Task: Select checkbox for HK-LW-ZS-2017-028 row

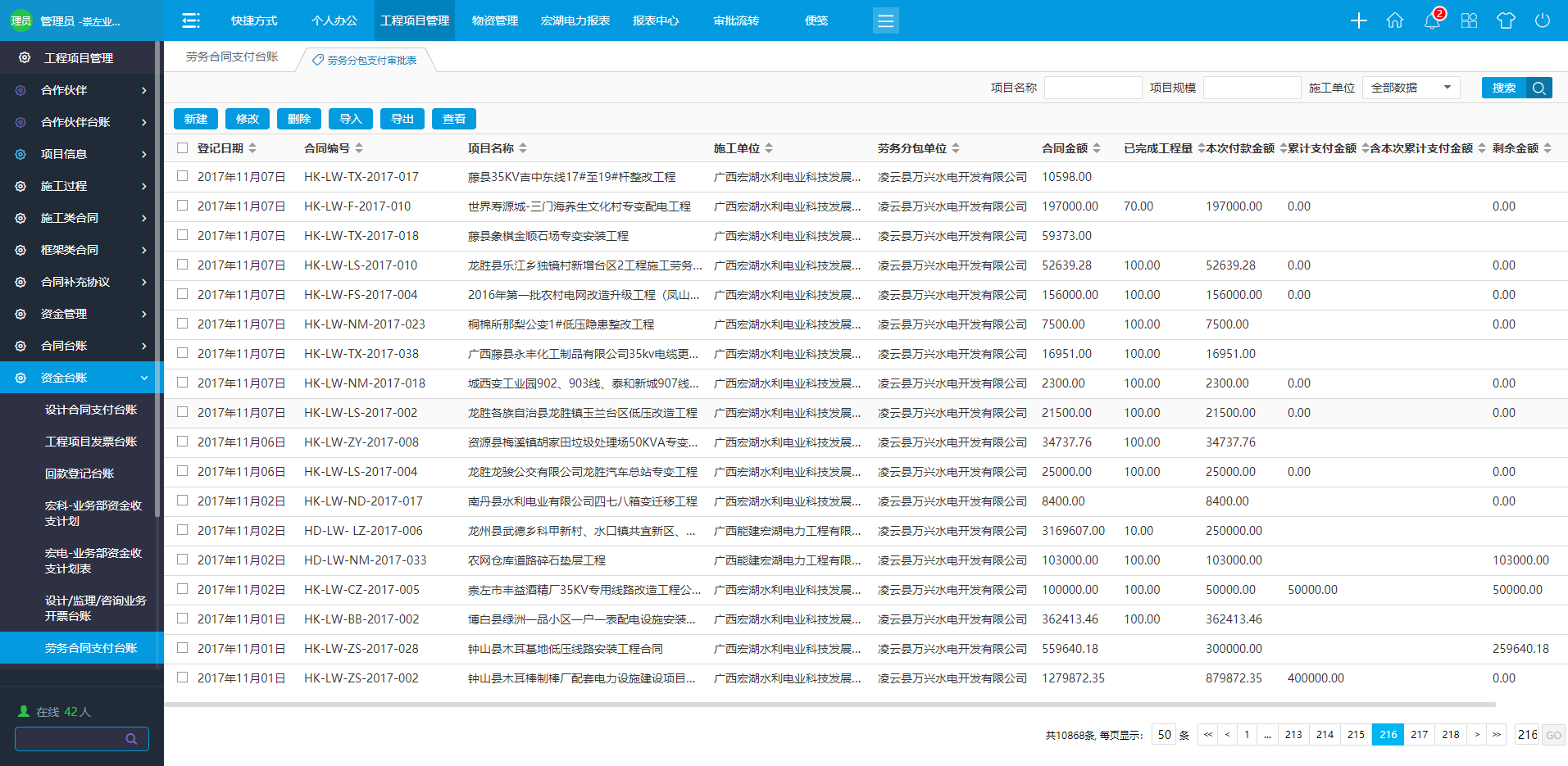Action: tap(182, 648)
